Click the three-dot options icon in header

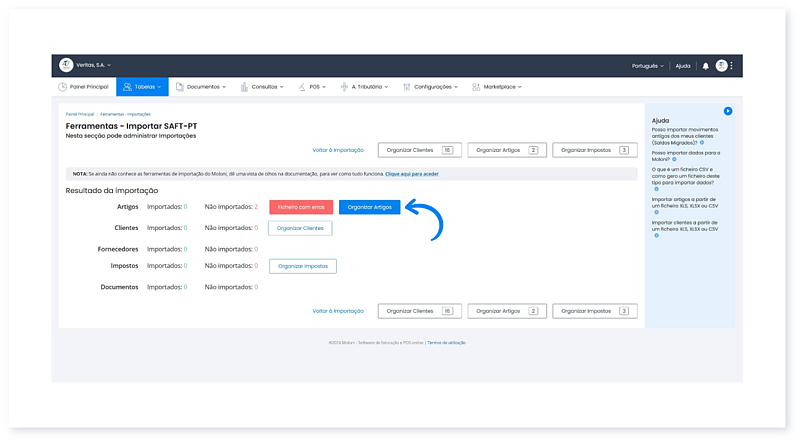click(732, 66)
